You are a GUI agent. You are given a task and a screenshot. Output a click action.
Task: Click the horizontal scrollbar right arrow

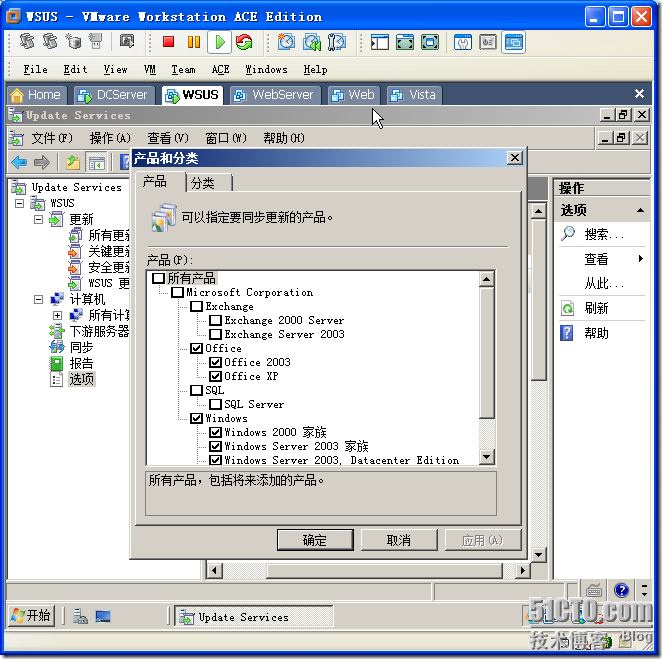pyautogui.click(x=523, y=571)
